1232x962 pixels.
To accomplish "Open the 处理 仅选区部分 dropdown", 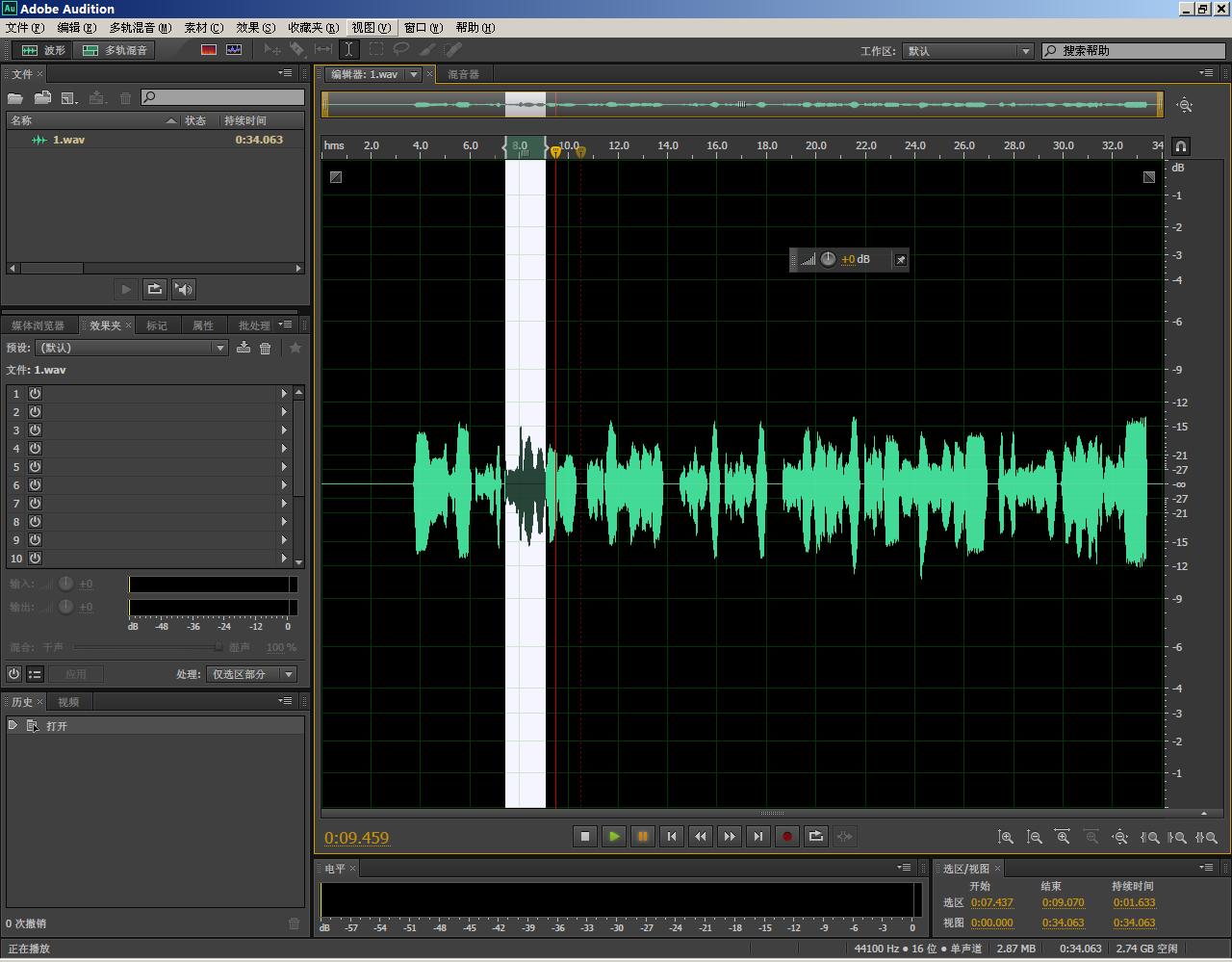I will 251,674.
